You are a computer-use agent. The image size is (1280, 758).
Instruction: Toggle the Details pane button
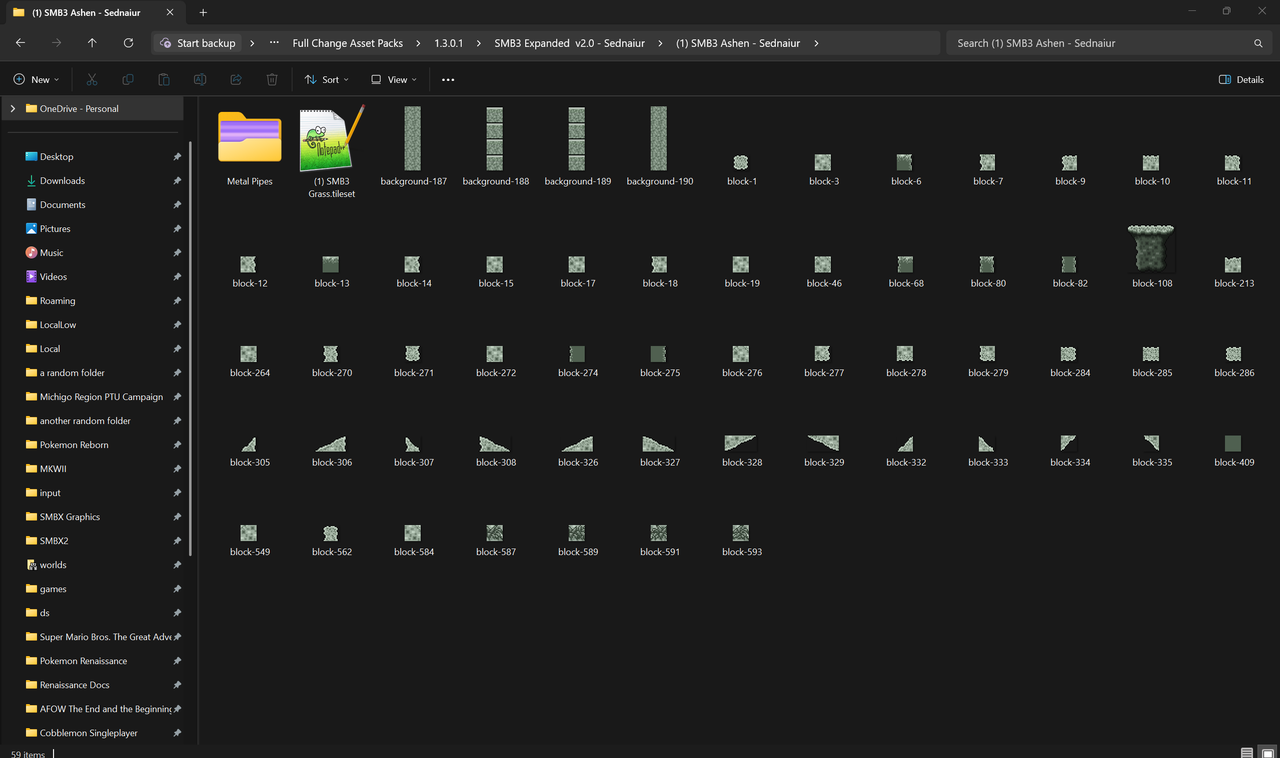tap(1241, 79)
